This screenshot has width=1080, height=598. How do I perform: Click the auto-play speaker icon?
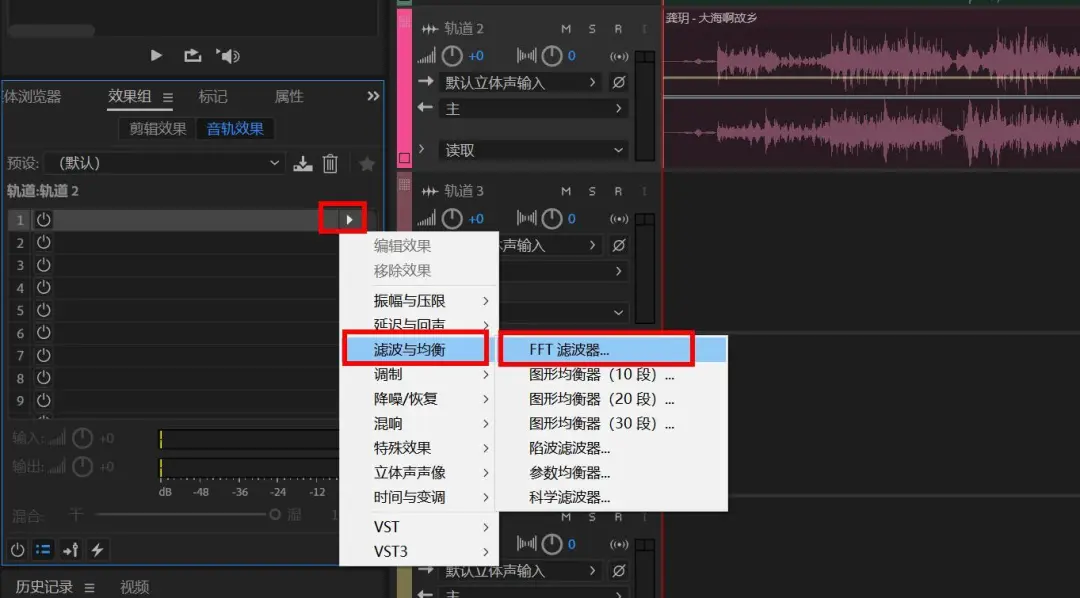pyautogui.click(x=228, y=55)
